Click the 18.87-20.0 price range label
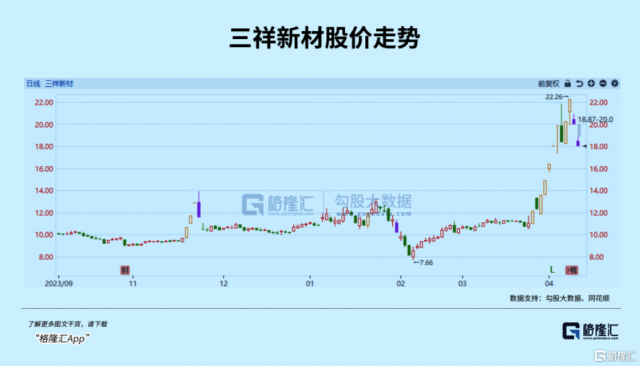 596,119
